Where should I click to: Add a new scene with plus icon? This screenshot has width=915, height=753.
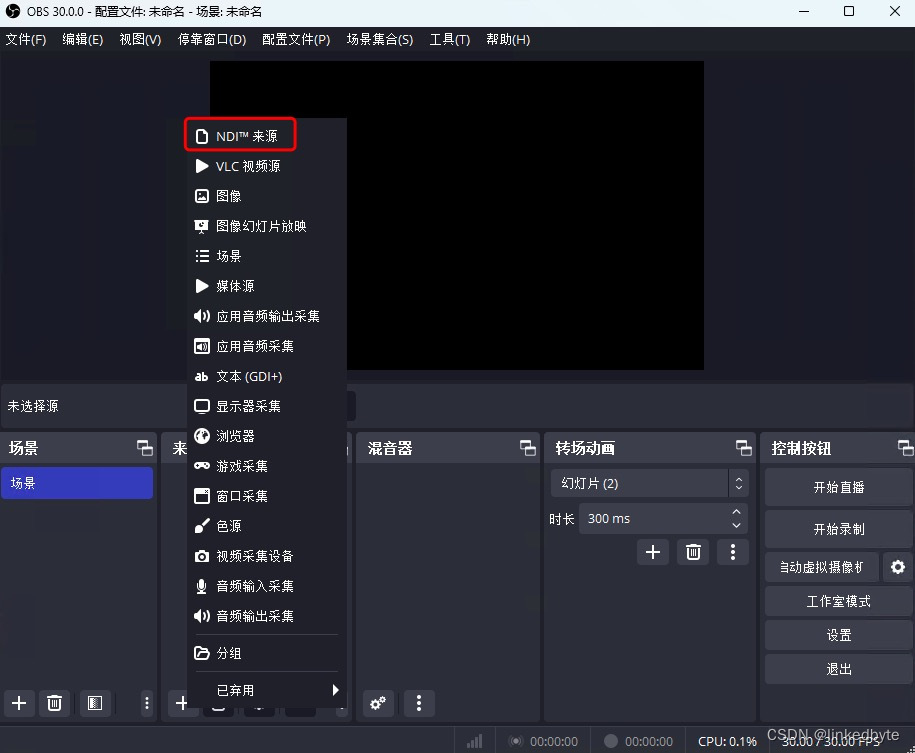(x=19, y=703)
